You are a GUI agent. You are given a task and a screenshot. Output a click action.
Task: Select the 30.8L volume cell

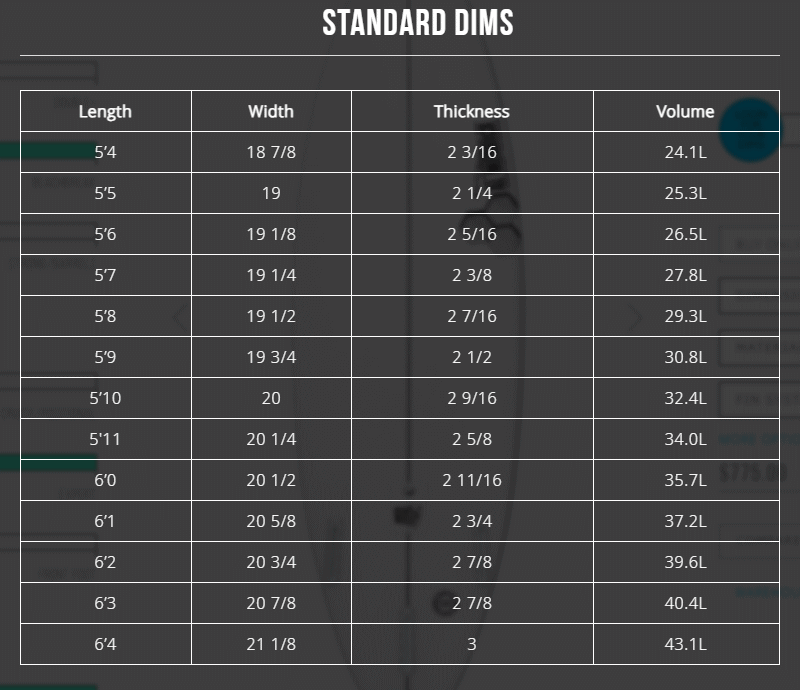click(685, 357)
